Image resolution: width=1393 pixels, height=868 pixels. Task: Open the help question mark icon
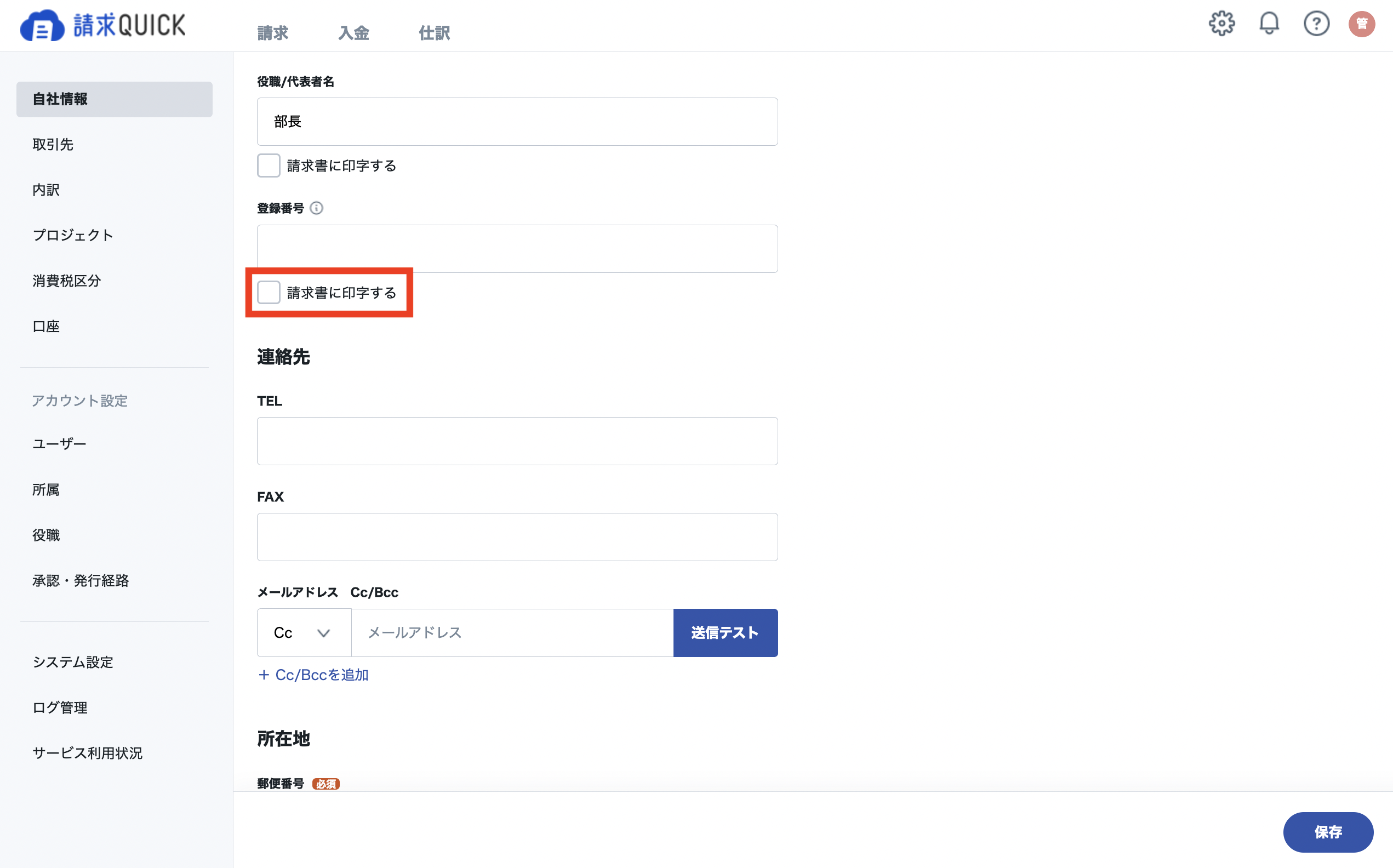1316,24
